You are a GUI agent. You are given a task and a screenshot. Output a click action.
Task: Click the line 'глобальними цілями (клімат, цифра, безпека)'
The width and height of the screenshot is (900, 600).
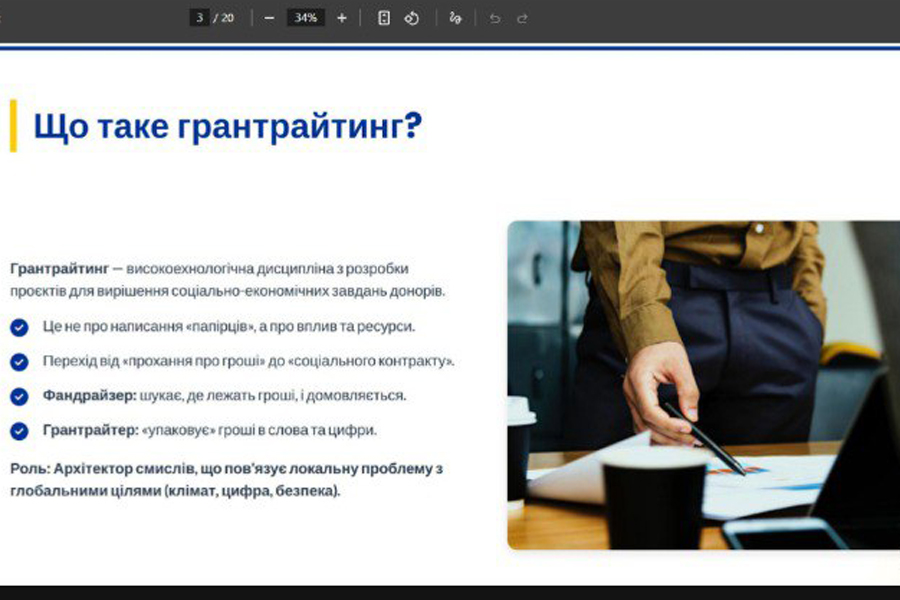click(175, 491)
